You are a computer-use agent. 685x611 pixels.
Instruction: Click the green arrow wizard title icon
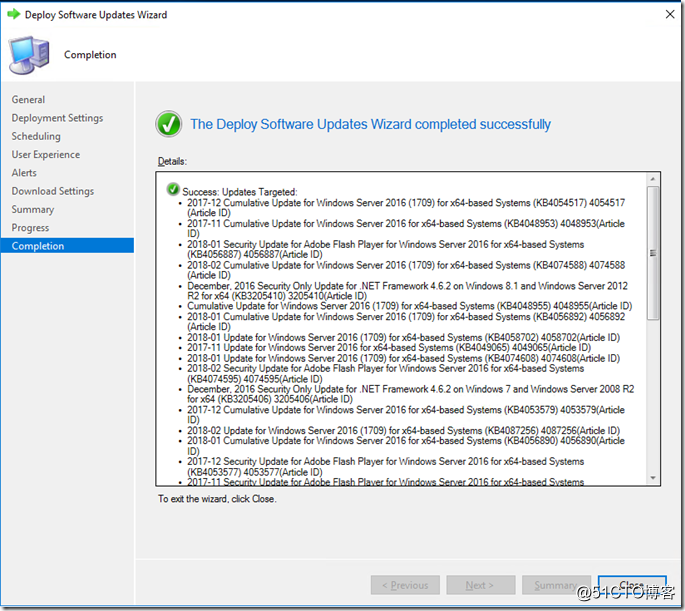point(14,14)
